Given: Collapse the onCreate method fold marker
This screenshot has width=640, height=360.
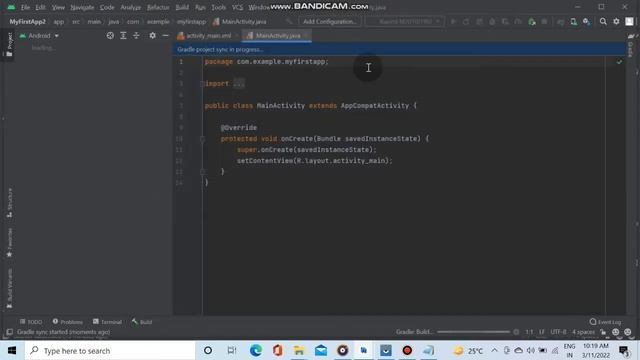Looking at the screenshot, I should pos(202,139).
